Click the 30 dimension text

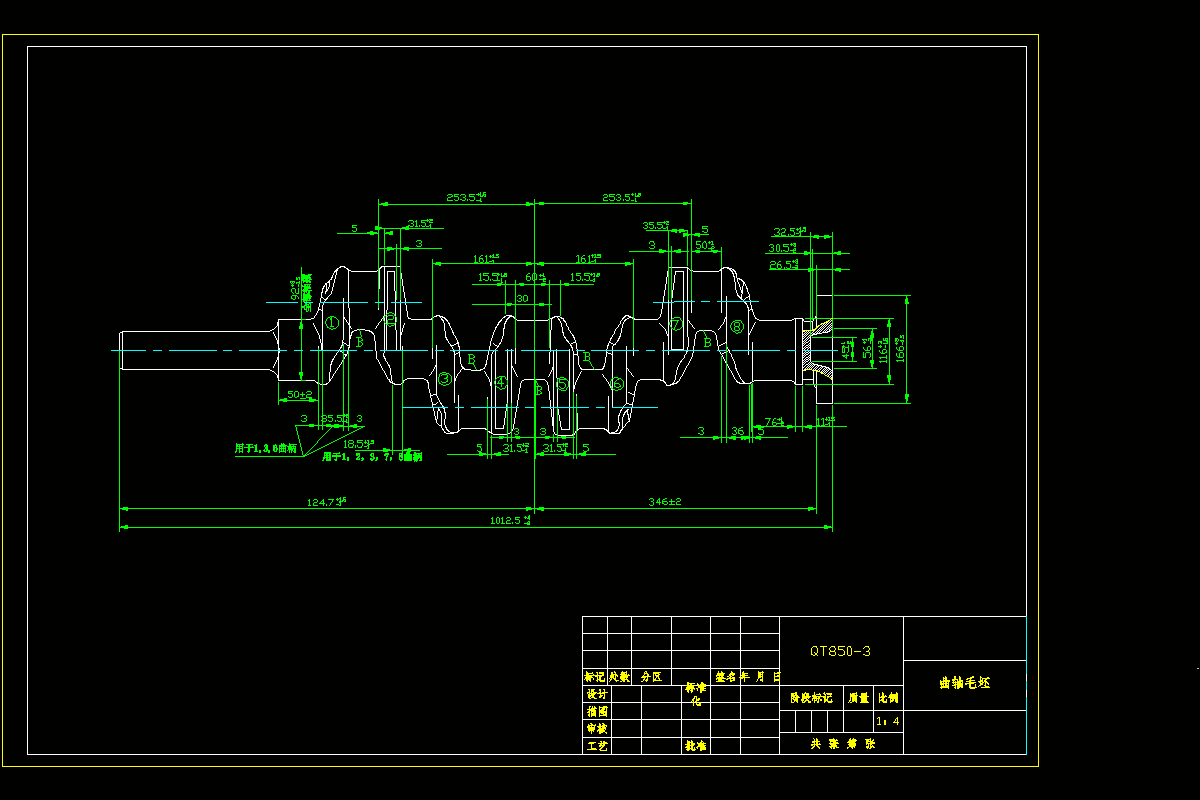click(522, 299)
